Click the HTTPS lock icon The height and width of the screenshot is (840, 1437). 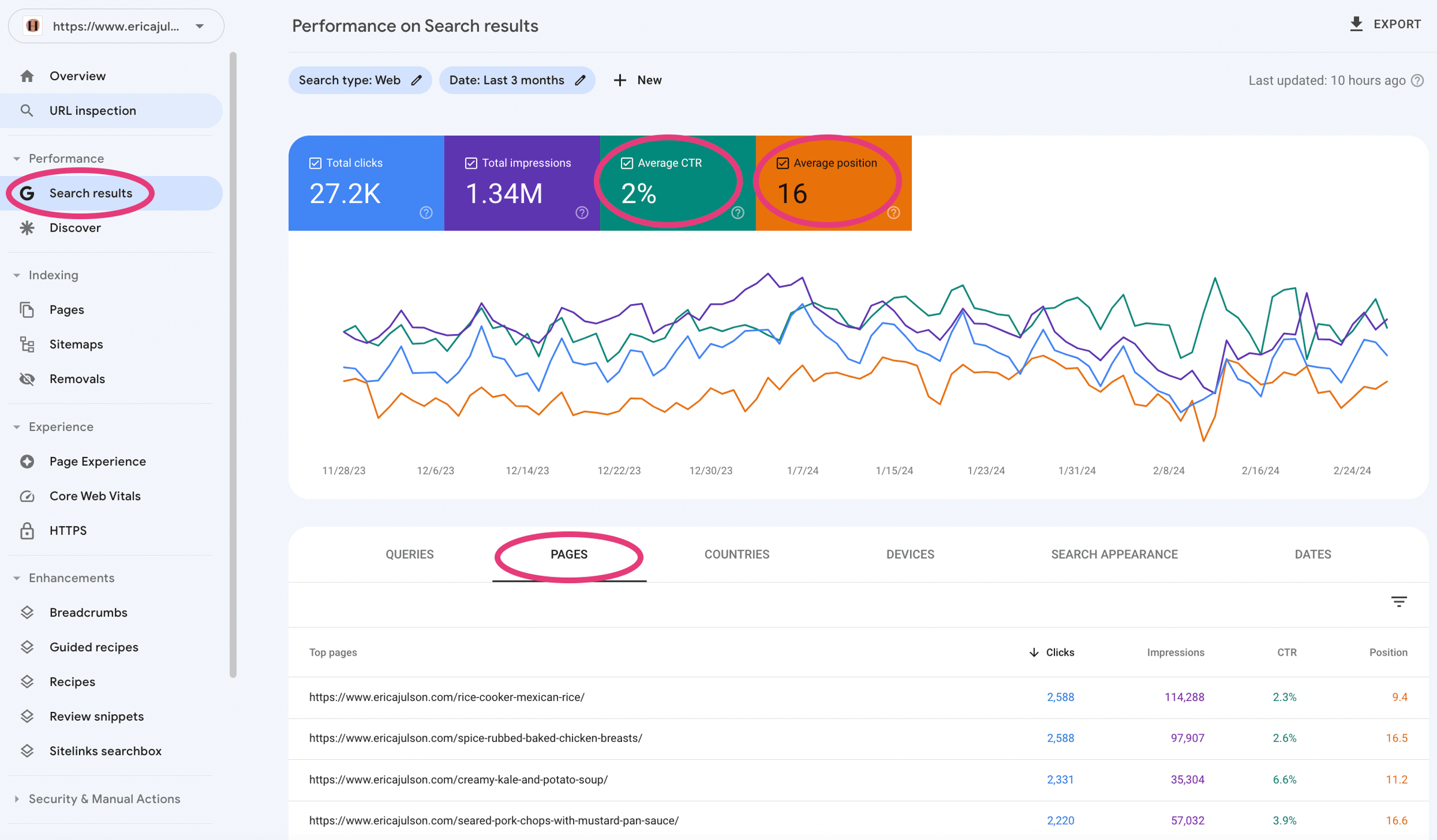(x=27, y=531)
